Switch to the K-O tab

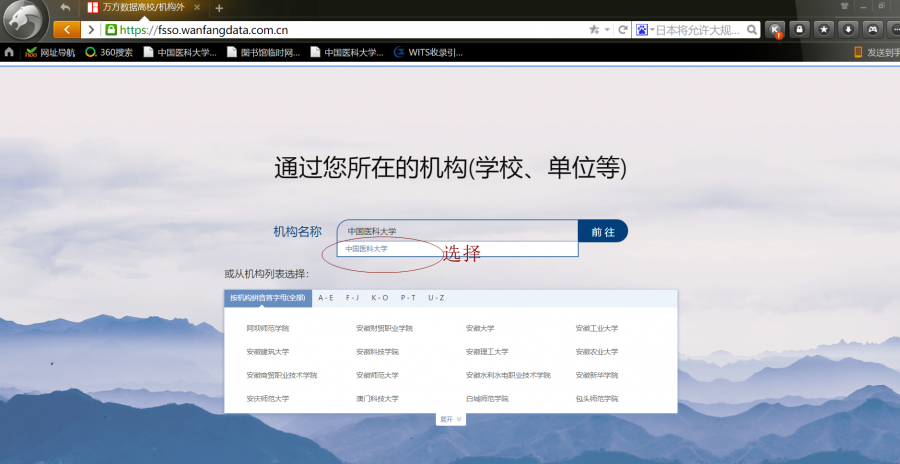click(x=380, y=298)
